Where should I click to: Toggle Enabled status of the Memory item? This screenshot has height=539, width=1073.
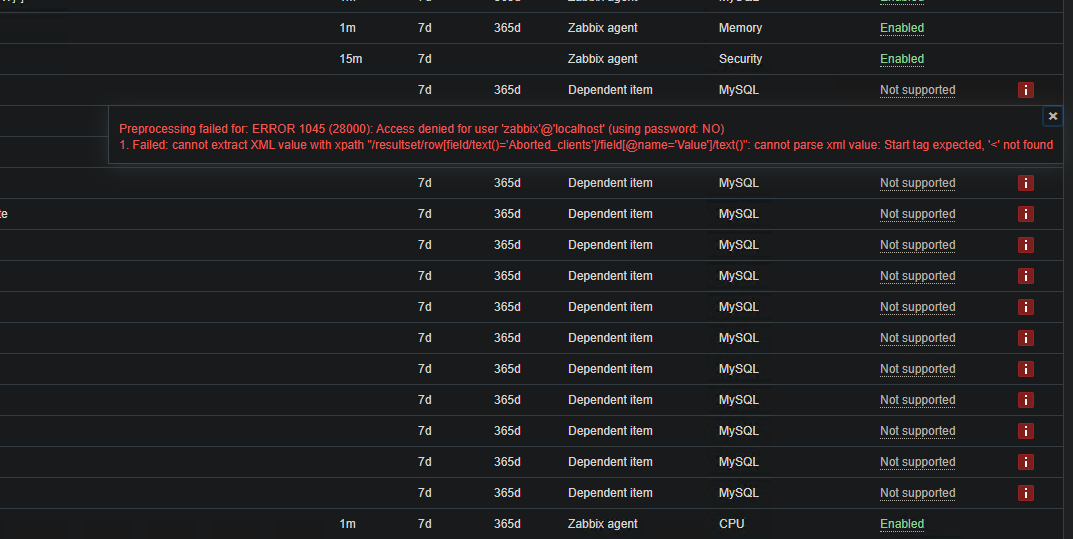(x=901, y=28)
